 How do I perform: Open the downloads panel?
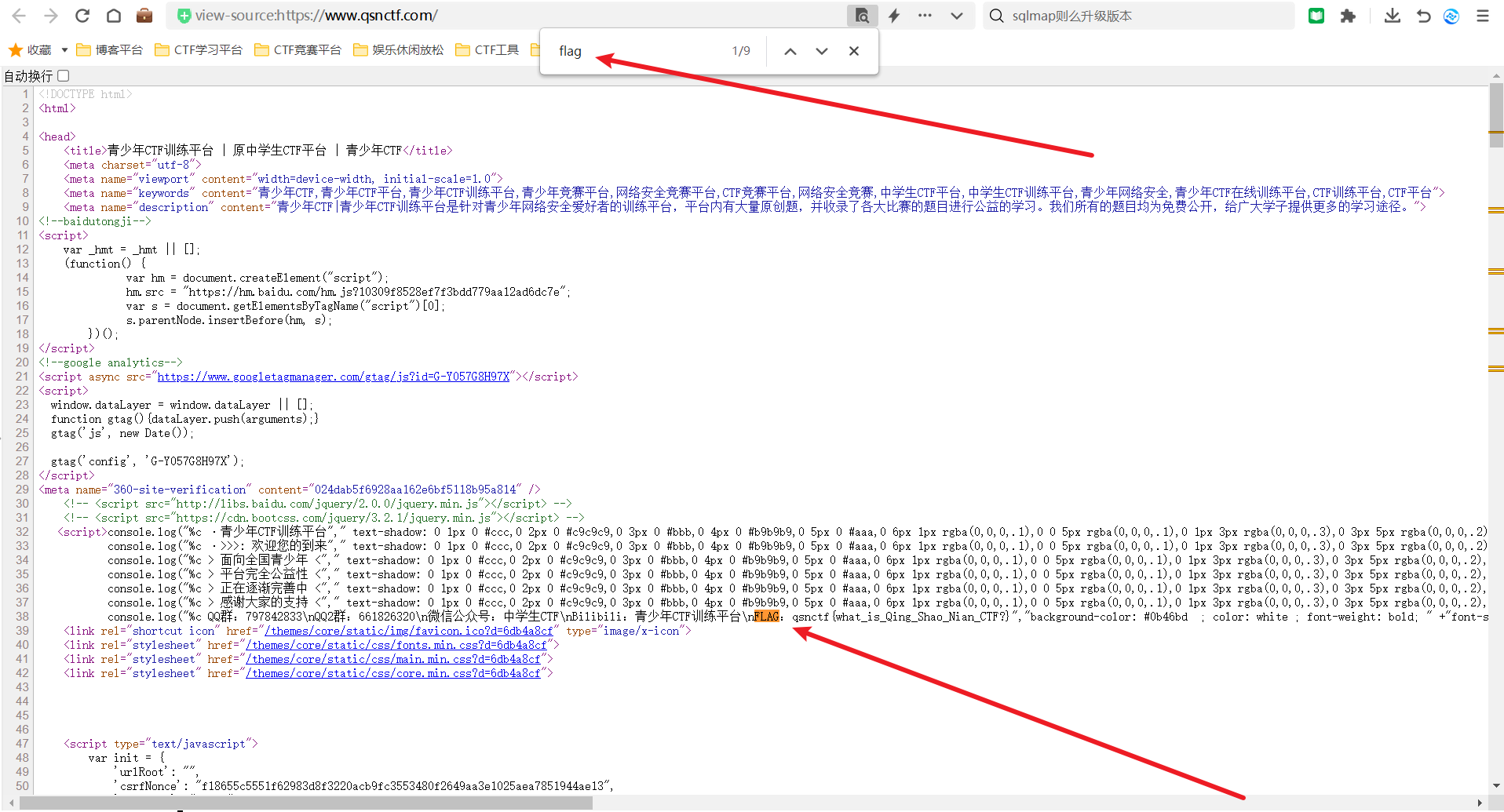click(x=1392, y=16)
